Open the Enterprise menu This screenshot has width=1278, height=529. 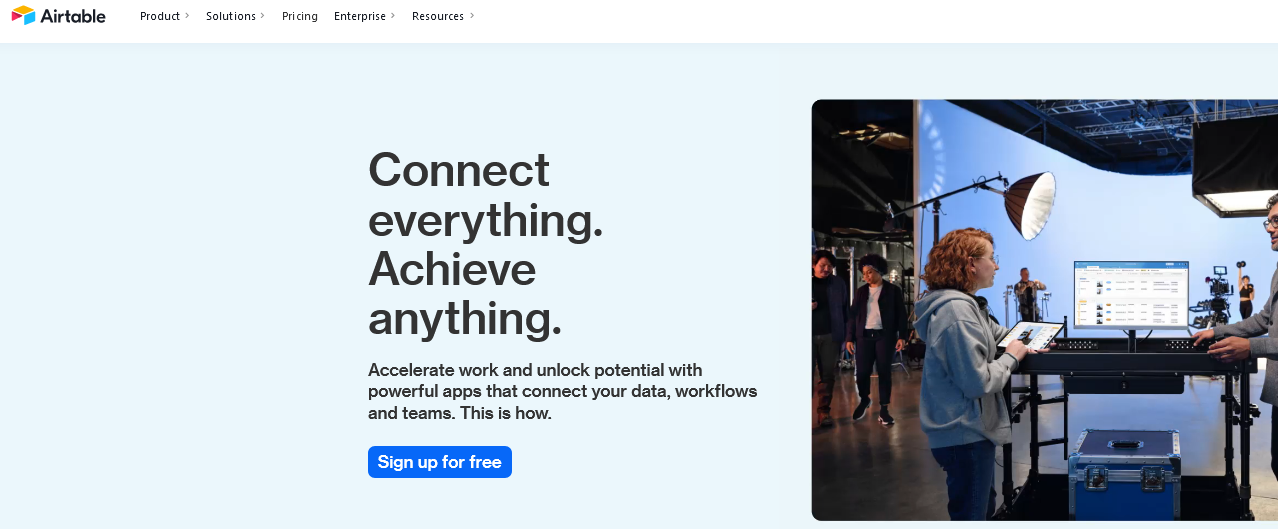360,16
